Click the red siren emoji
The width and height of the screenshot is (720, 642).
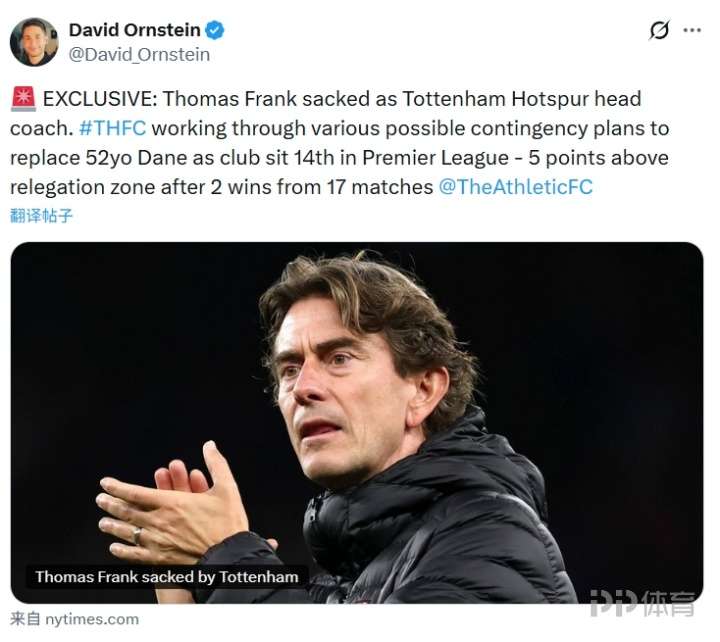(23, 99)
